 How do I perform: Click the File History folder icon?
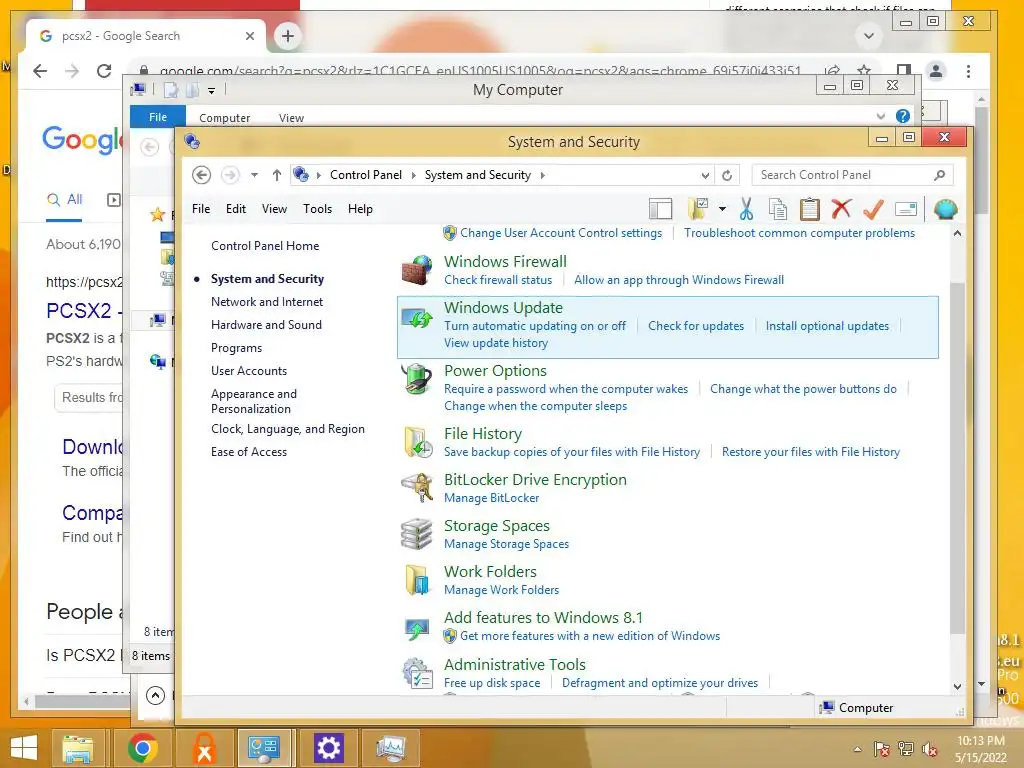tap(417, 442)
